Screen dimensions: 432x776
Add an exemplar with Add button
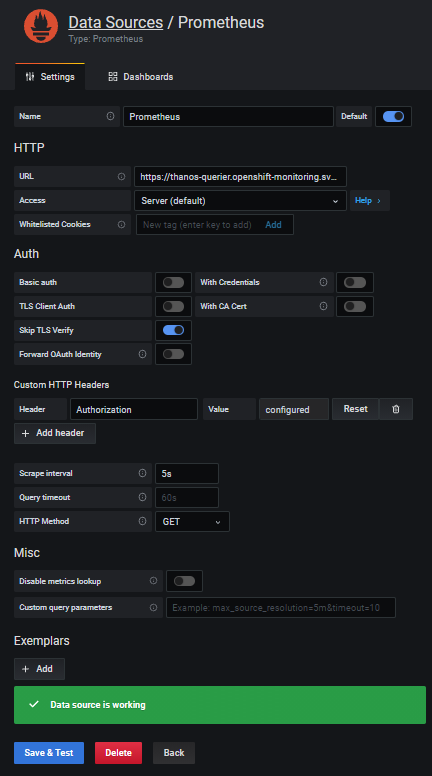click(39, 669)
